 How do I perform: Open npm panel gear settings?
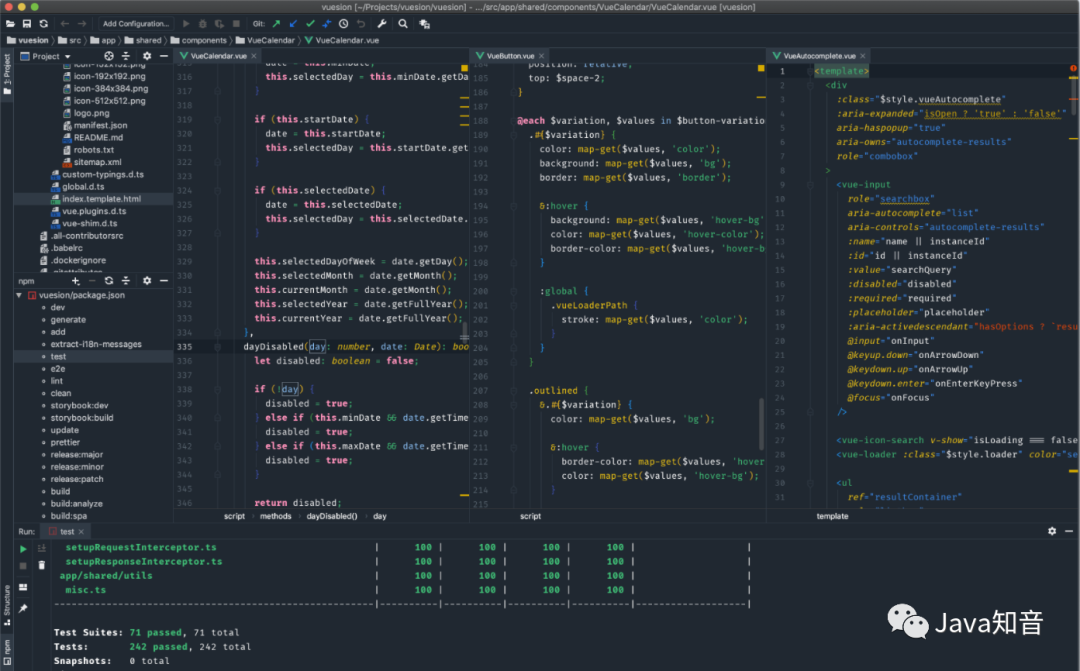(x=147, y=280)
